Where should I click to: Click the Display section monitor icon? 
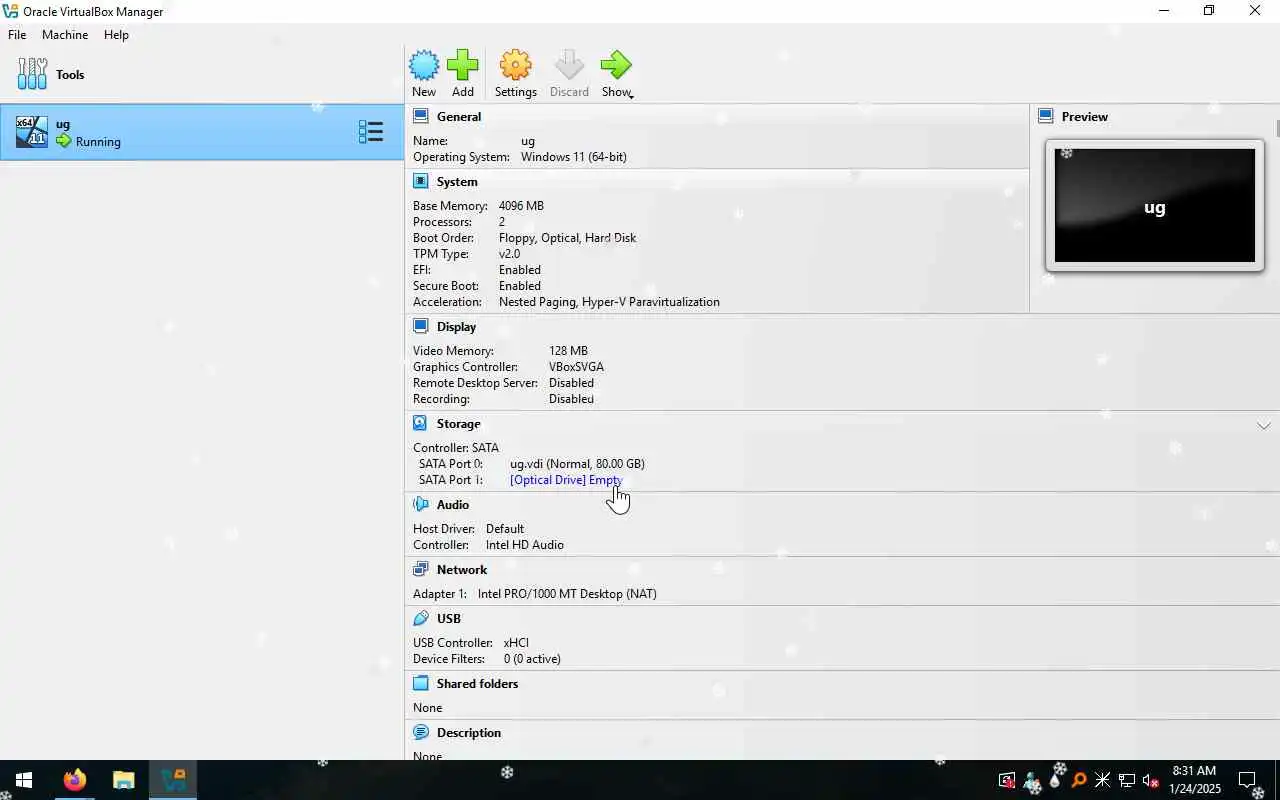(x=421, y=327)
